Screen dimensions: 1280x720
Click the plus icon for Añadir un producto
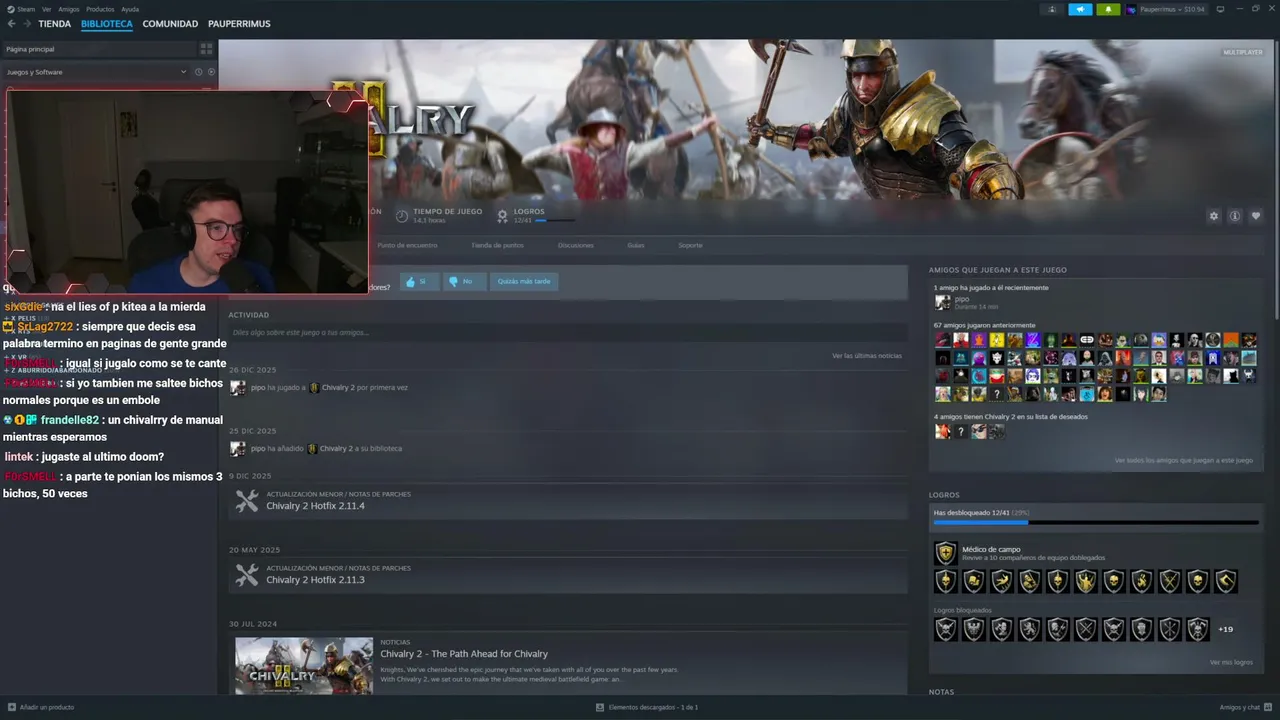click(11, 707)
